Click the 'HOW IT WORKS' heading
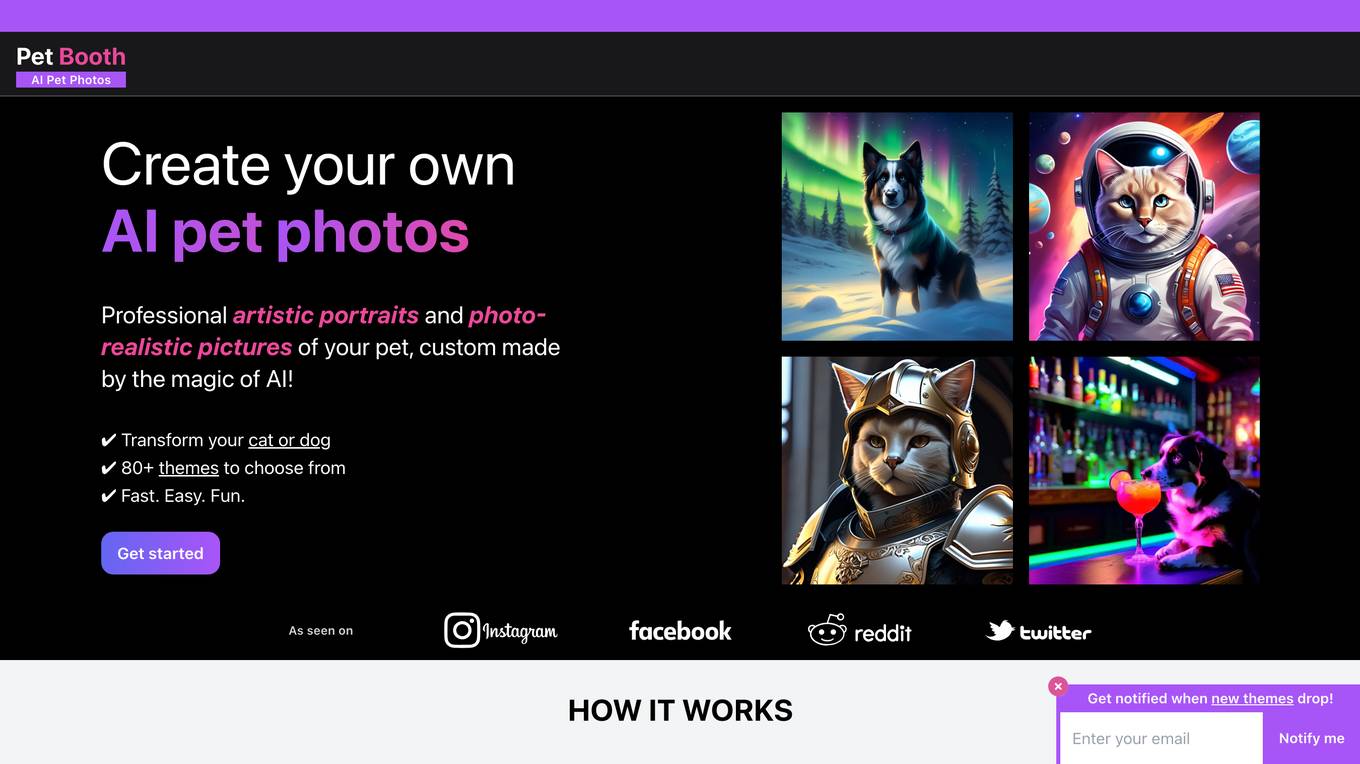1360x764 pixels. tap(680, 710)
